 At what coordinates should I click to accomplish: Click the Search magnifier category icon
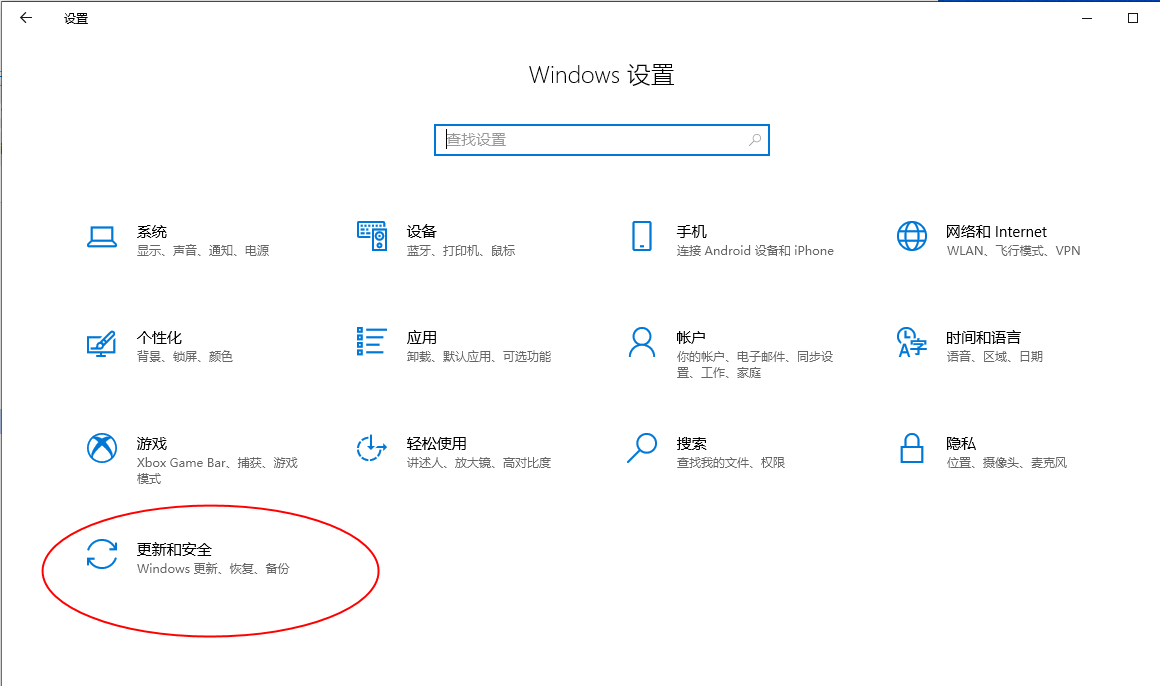pos(641,448)
